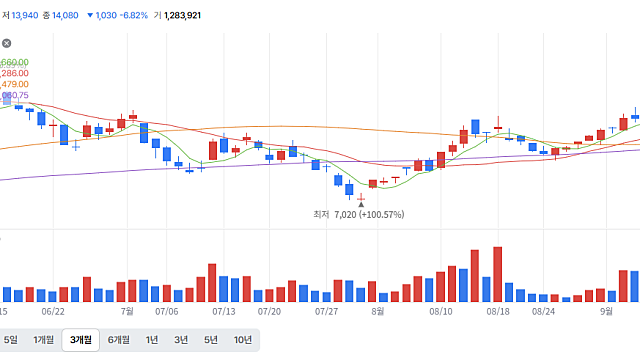Click the 9월 date axis label
The image size is (640, 360).
click(x=606, y=311)
